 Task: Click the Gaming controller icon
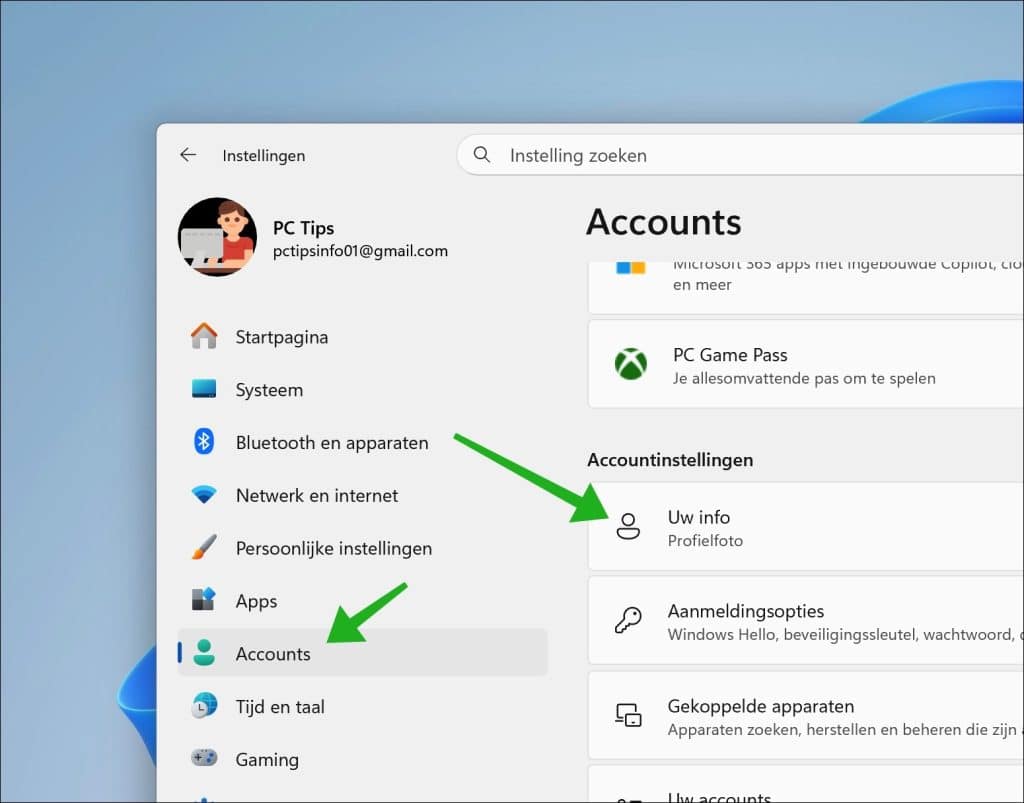(x=204, y=759)
